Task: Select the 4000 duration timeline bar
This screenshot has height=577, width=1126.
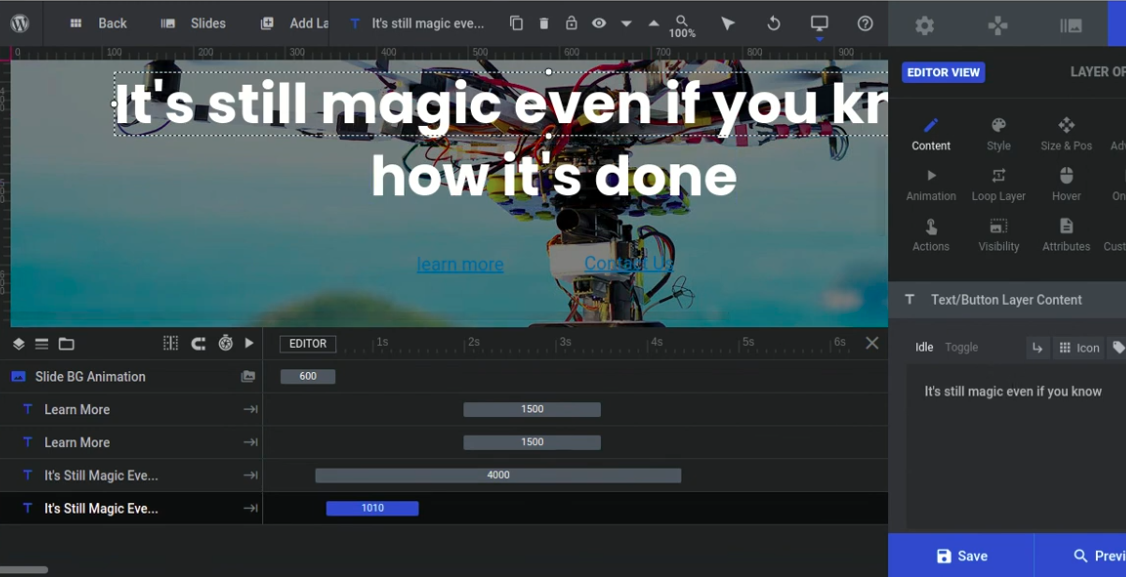Action: pos(498,475)
